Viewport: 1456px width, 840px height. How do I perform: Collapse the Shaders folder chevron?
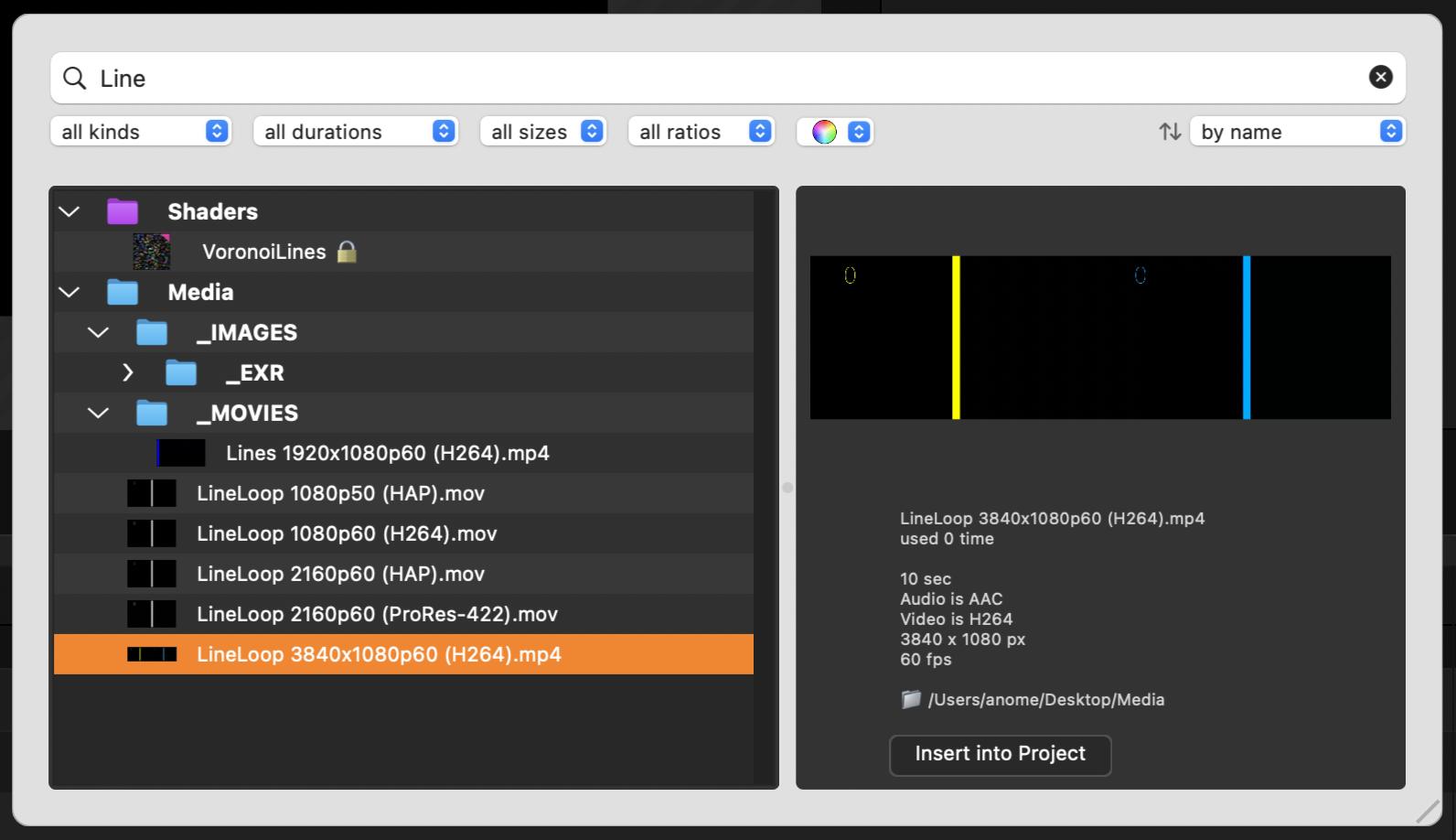70,211
